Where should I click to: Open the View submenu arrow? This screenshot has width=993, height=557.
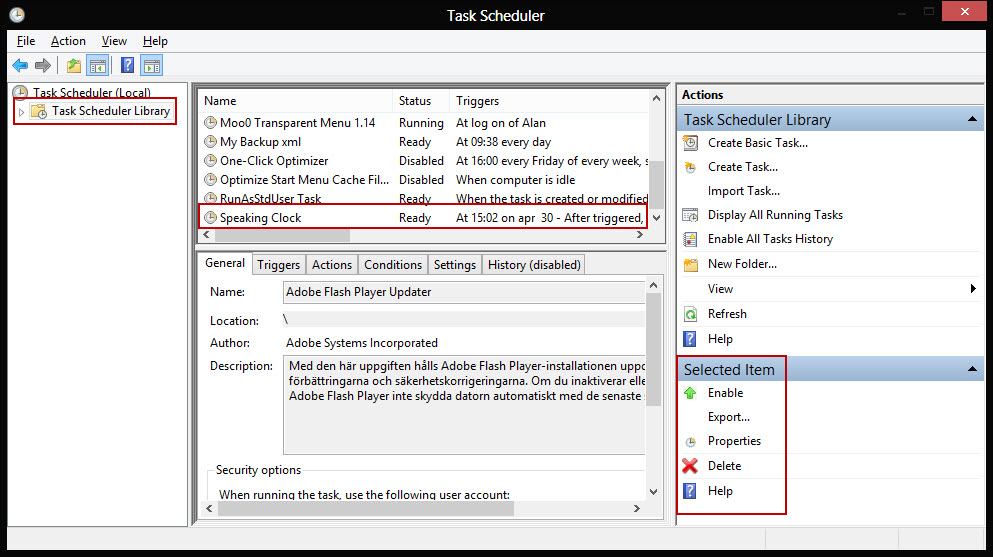973,289
